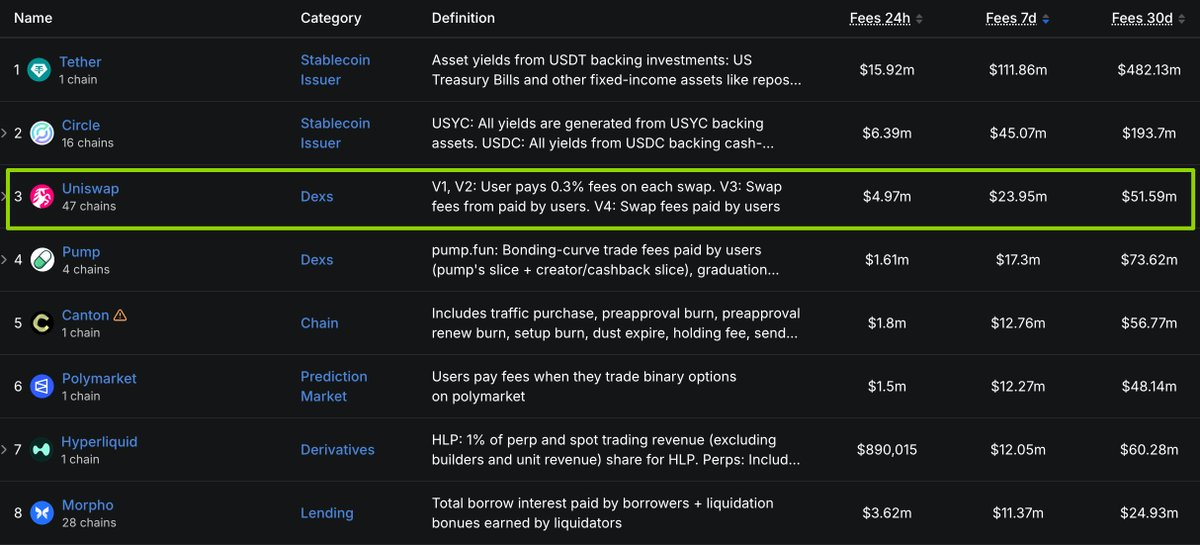The height and width of the screenshot is (545, 1200).
Task: Open the Lending category link
Action: click(327, 513)
